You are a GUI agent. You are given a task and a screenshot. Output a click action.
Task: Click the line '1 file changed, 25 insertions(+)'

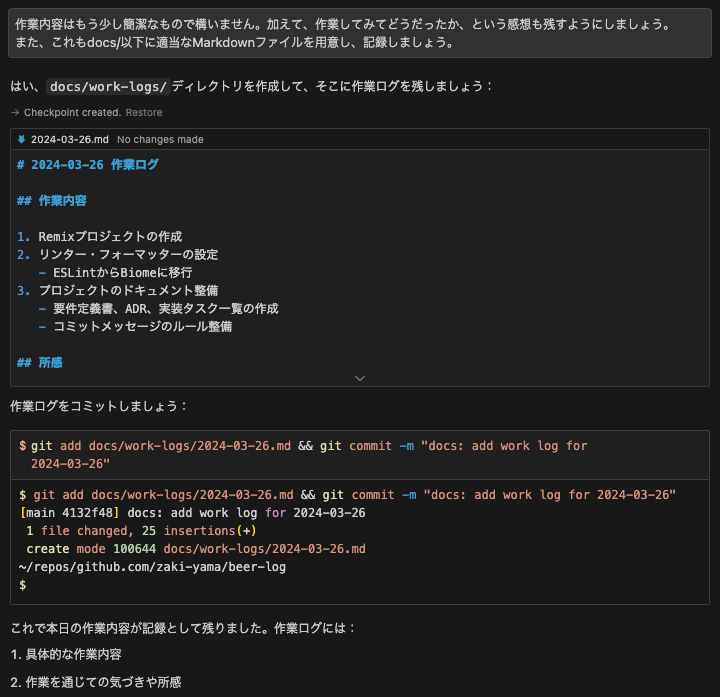(141, 531)
